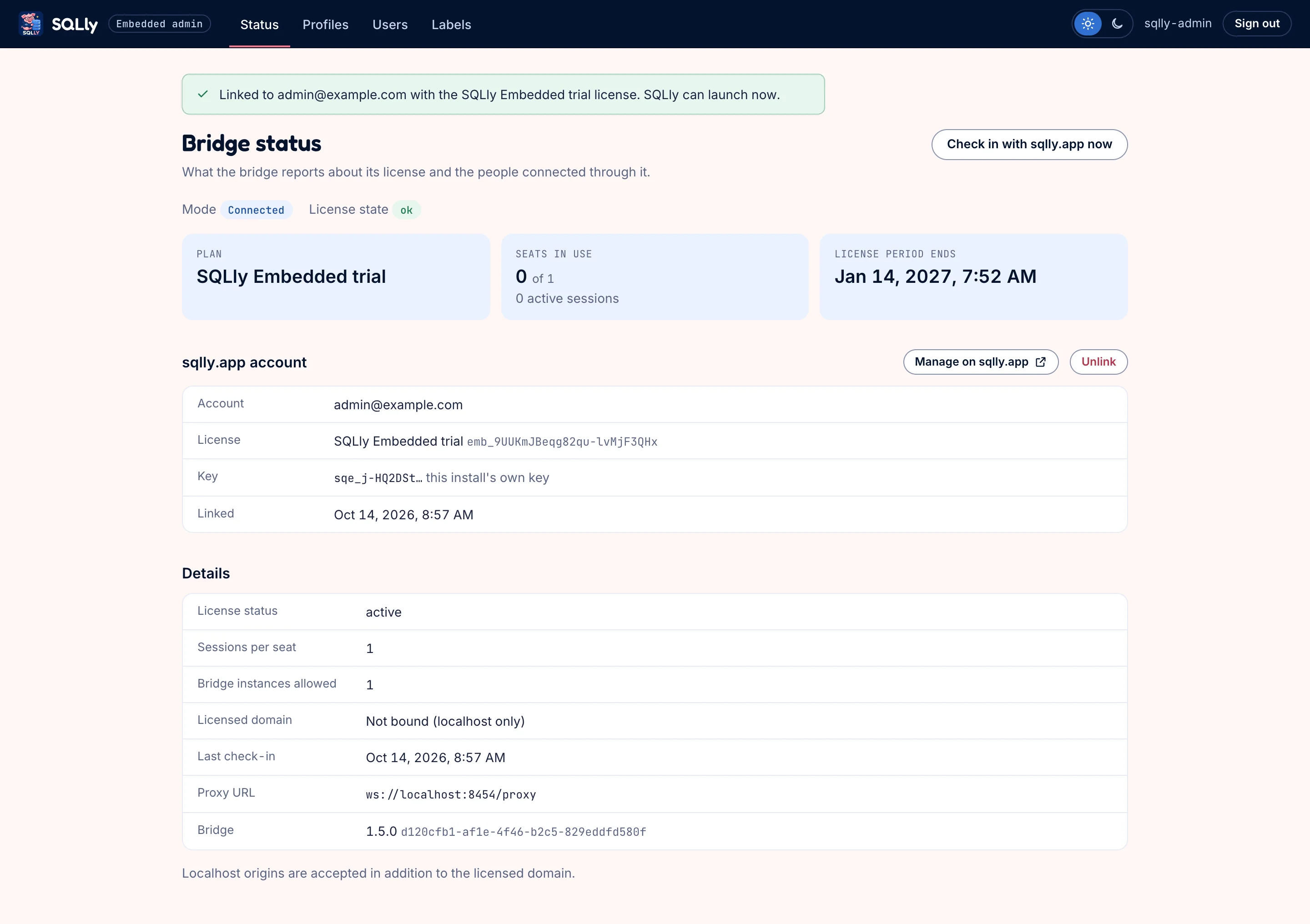Viewport: 1310px width, 924px height.
Task: Click license ID emb_9UUKmJBeqg82qu-lvMjF3QHx
Action: click(562, 442)
